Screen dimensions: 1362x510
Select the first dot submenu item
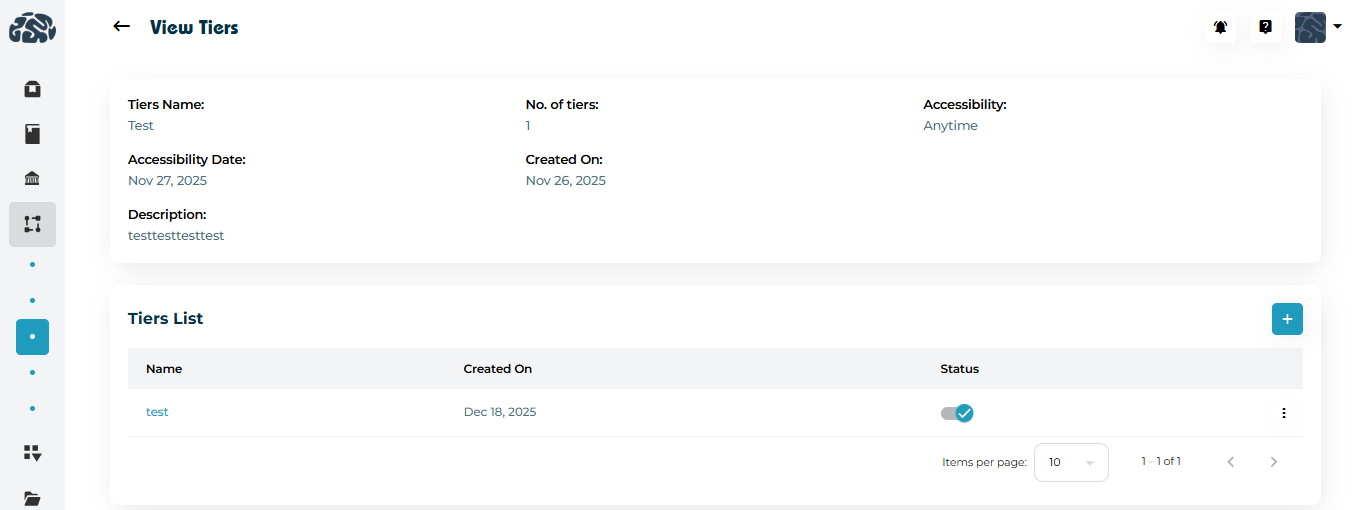(32, 264)
